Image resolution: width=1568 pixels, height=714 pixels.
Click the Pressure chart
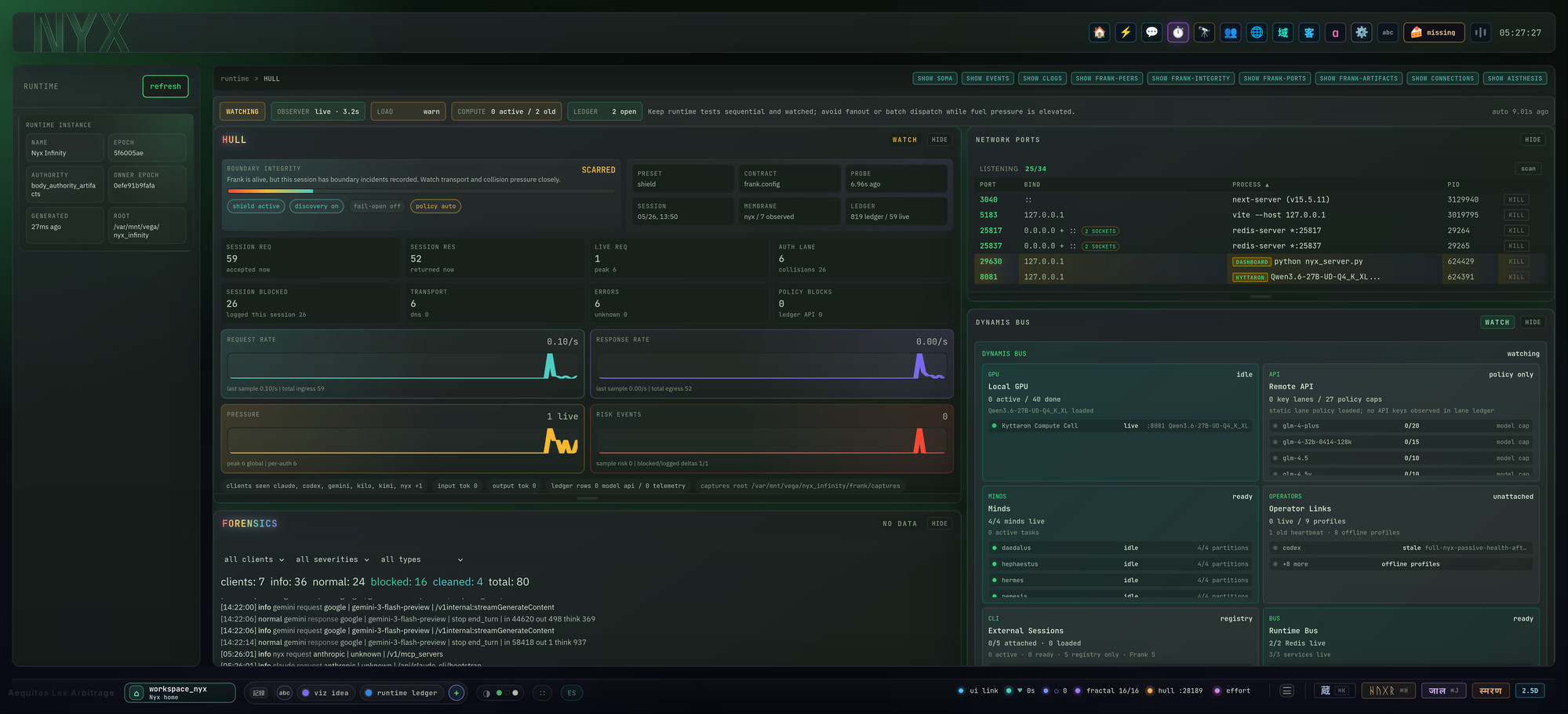402,441
